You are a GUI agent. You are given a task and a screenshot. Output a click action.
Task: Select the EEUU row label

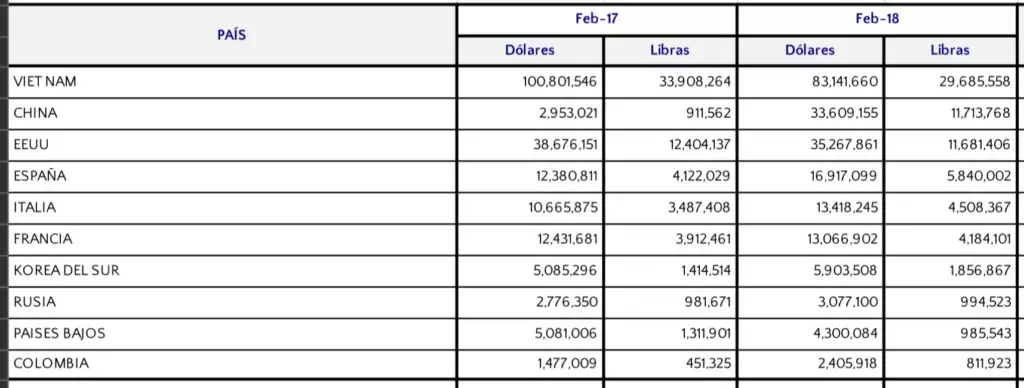232,145
